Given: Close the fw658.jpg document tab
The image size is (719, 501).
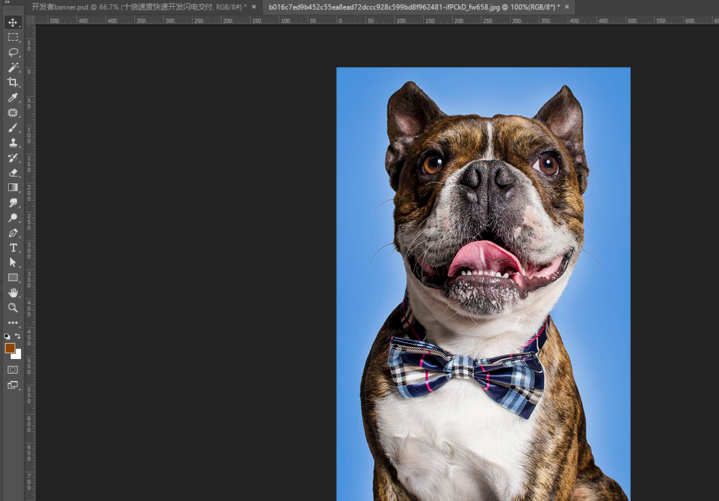Looking at the screenshot, I should [x=567, y=7].
